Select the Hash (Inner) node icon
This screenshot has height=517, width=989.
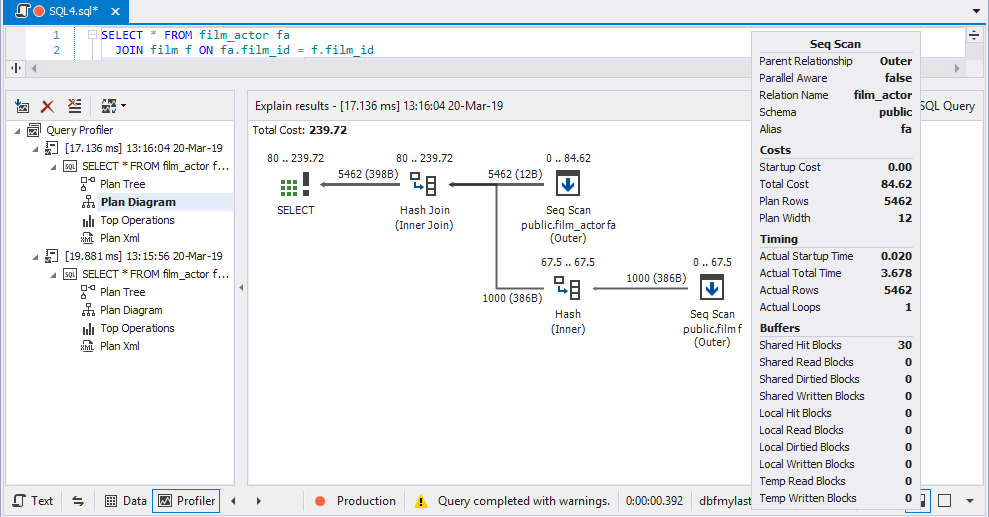567,288
